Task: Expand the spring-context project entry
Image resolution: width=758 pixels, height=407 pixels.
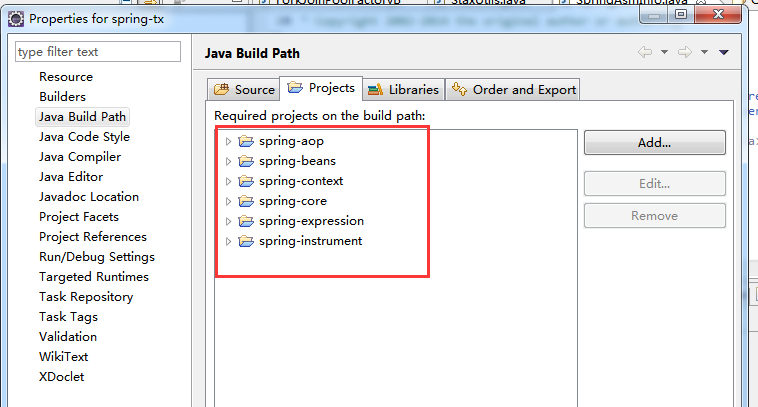Action: point(228,181)
